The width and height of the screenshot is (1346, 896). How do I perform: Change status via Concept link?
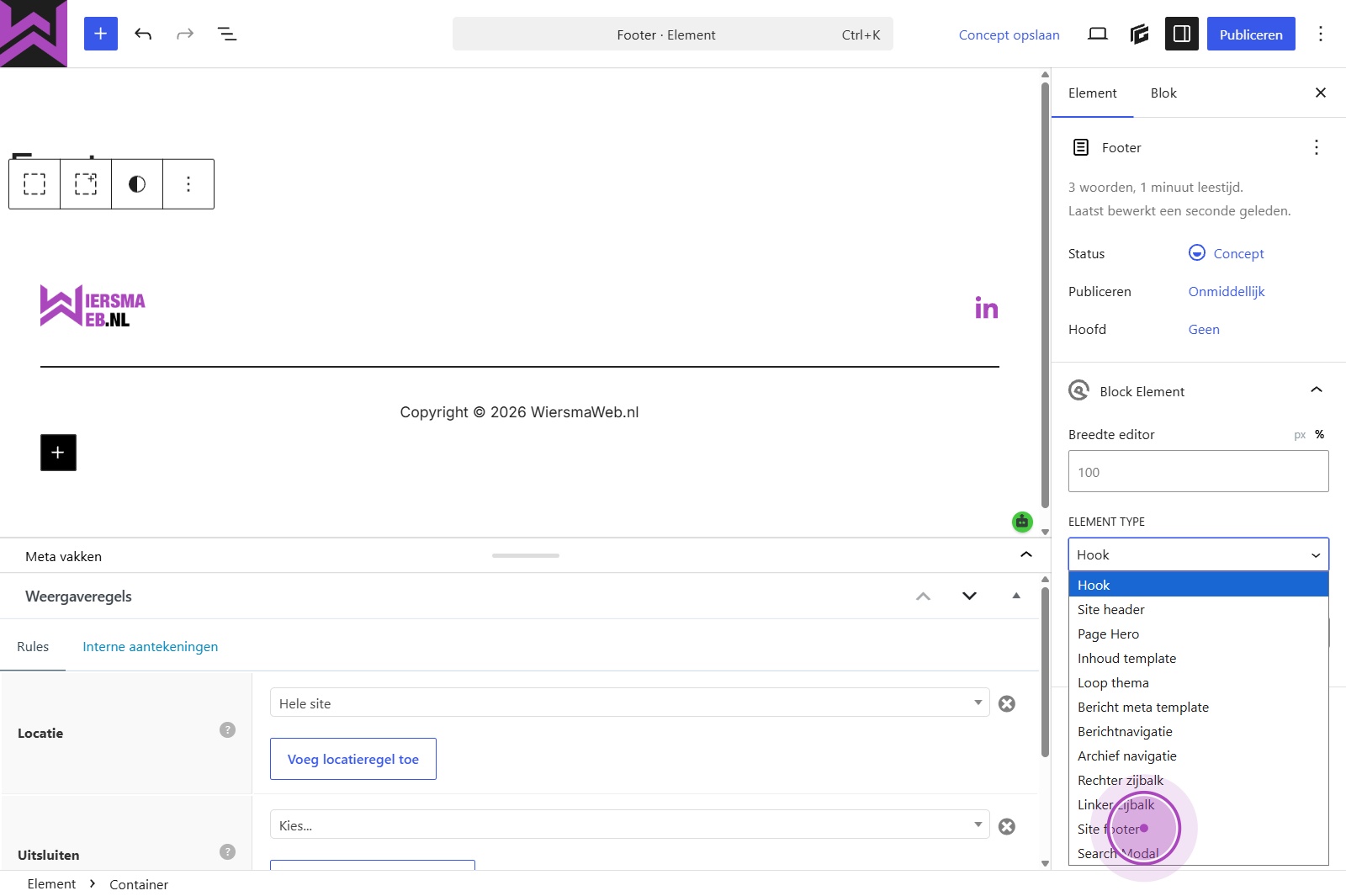click(1227, 253)
